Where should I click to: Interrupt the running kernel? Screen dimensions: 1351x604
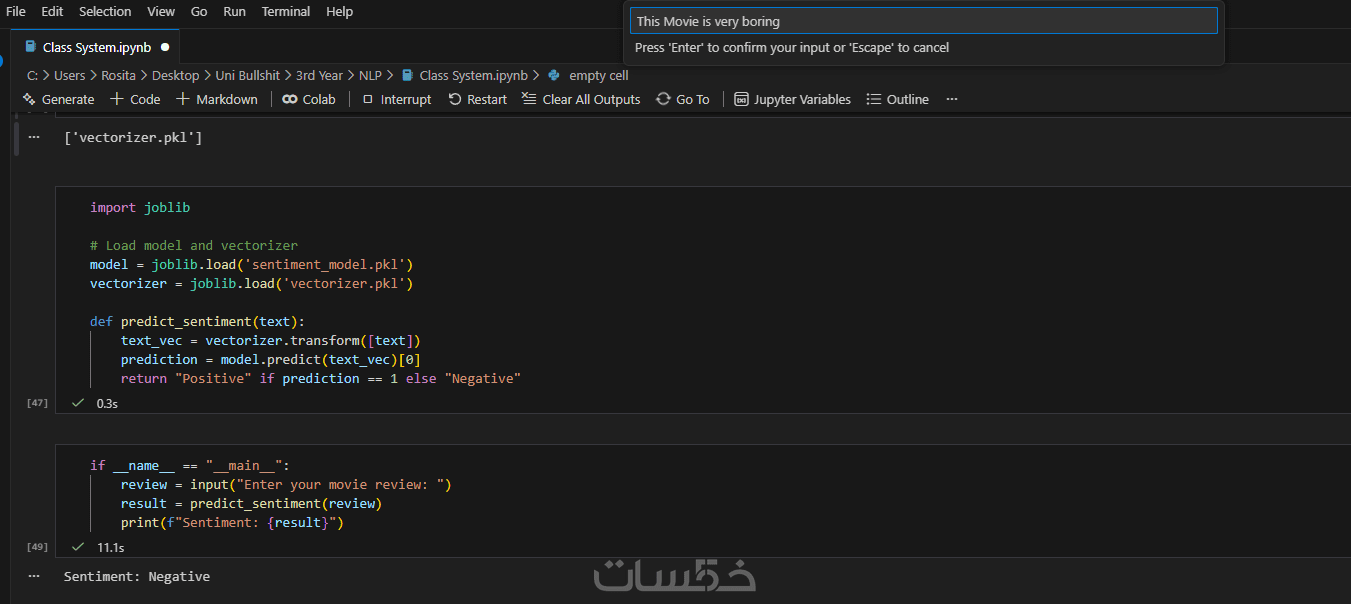coord(397,99)
